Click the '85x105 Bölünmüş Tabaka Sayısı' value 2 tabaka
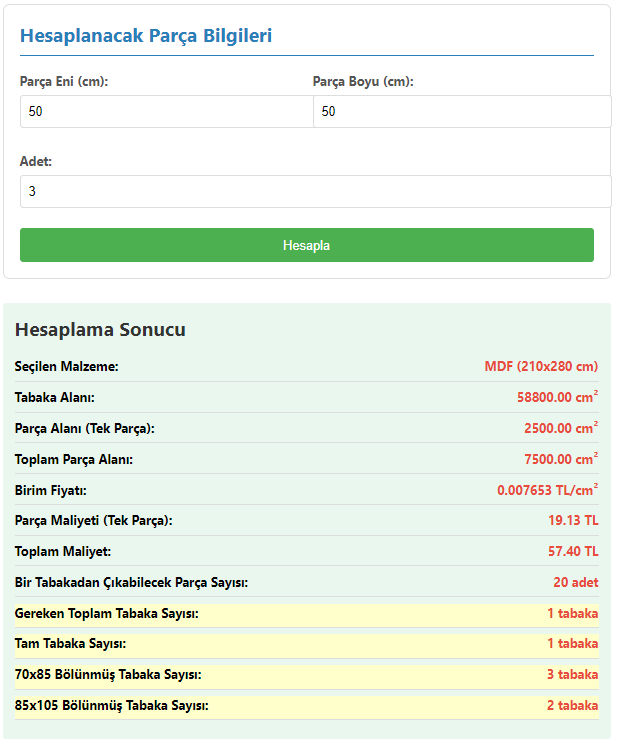 coord(572,706)
